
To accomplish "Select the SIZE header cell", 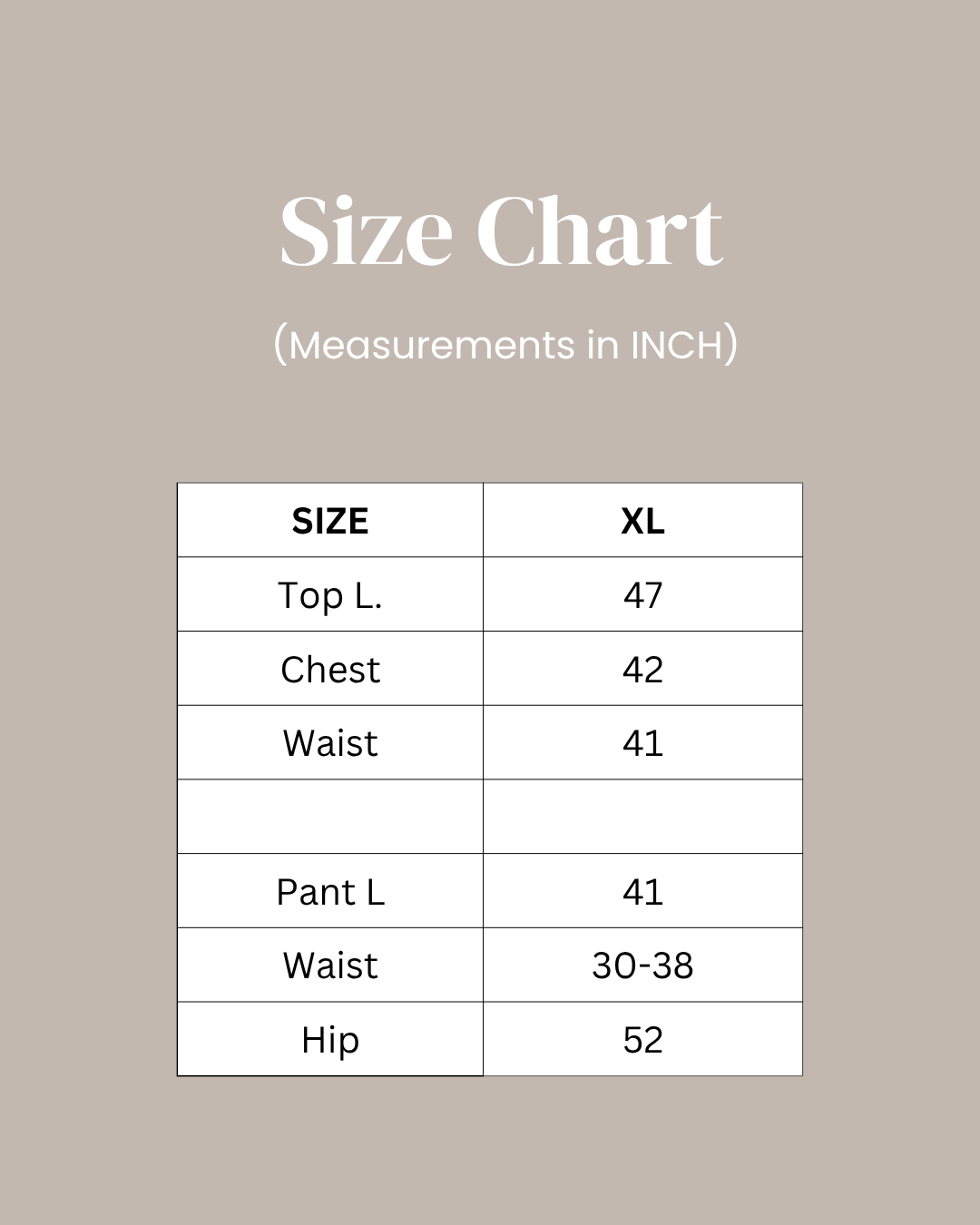I will point(330,521).
